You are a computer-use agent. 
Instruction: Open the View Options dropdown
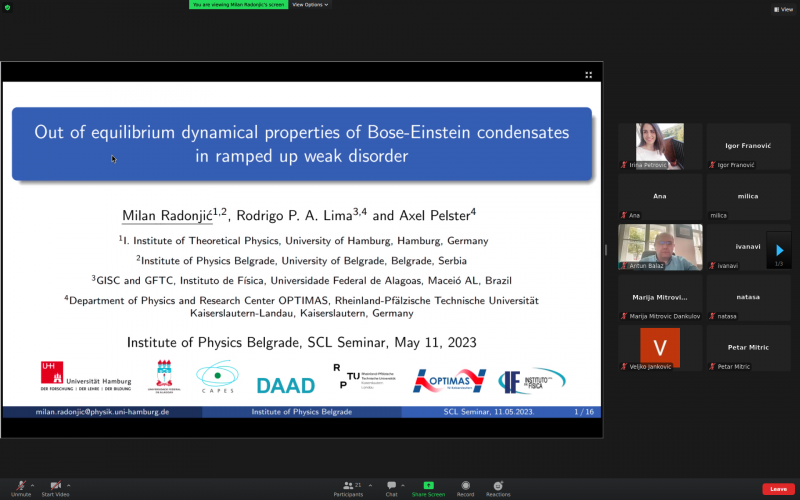click(310, 5)
